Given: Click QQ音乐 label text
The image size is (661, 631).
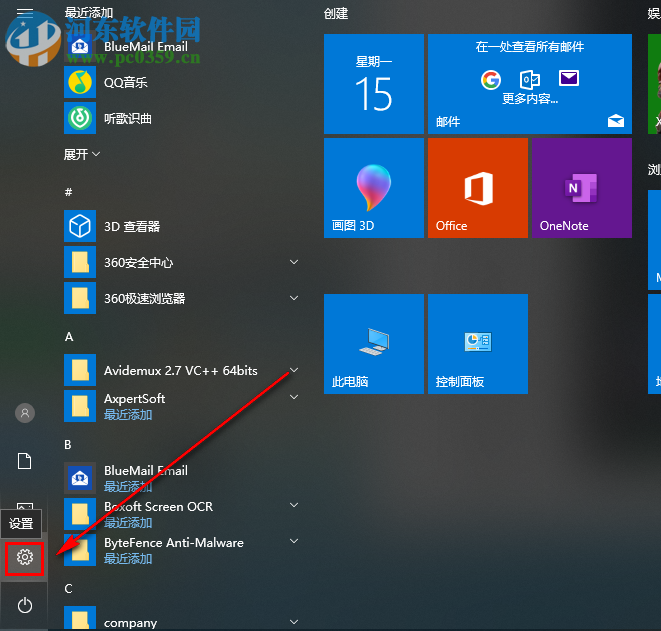Looking at the screenshot, I should point(126,83).
